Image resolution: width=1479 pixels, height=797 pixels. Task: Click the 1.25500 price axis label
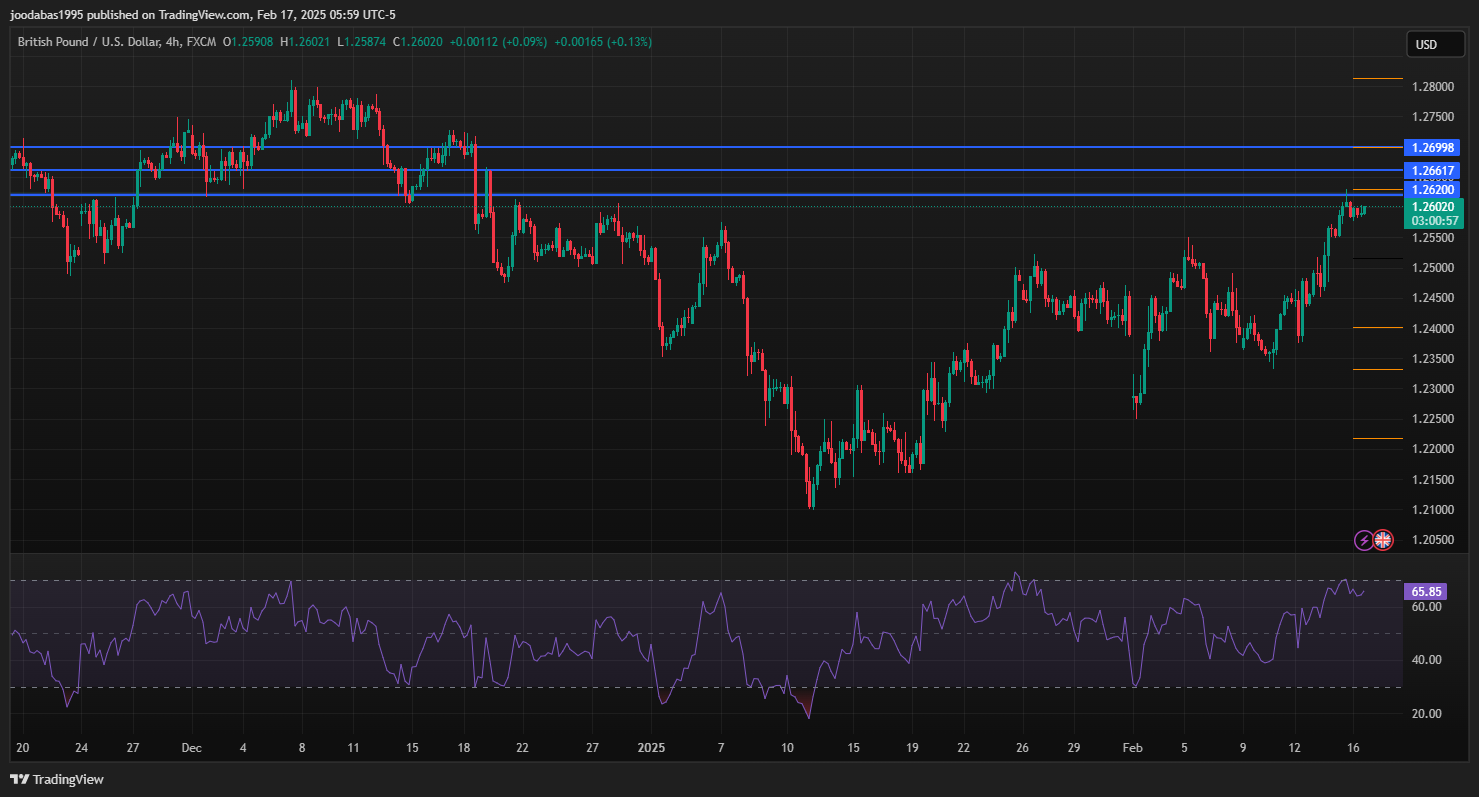(1432, 238)
